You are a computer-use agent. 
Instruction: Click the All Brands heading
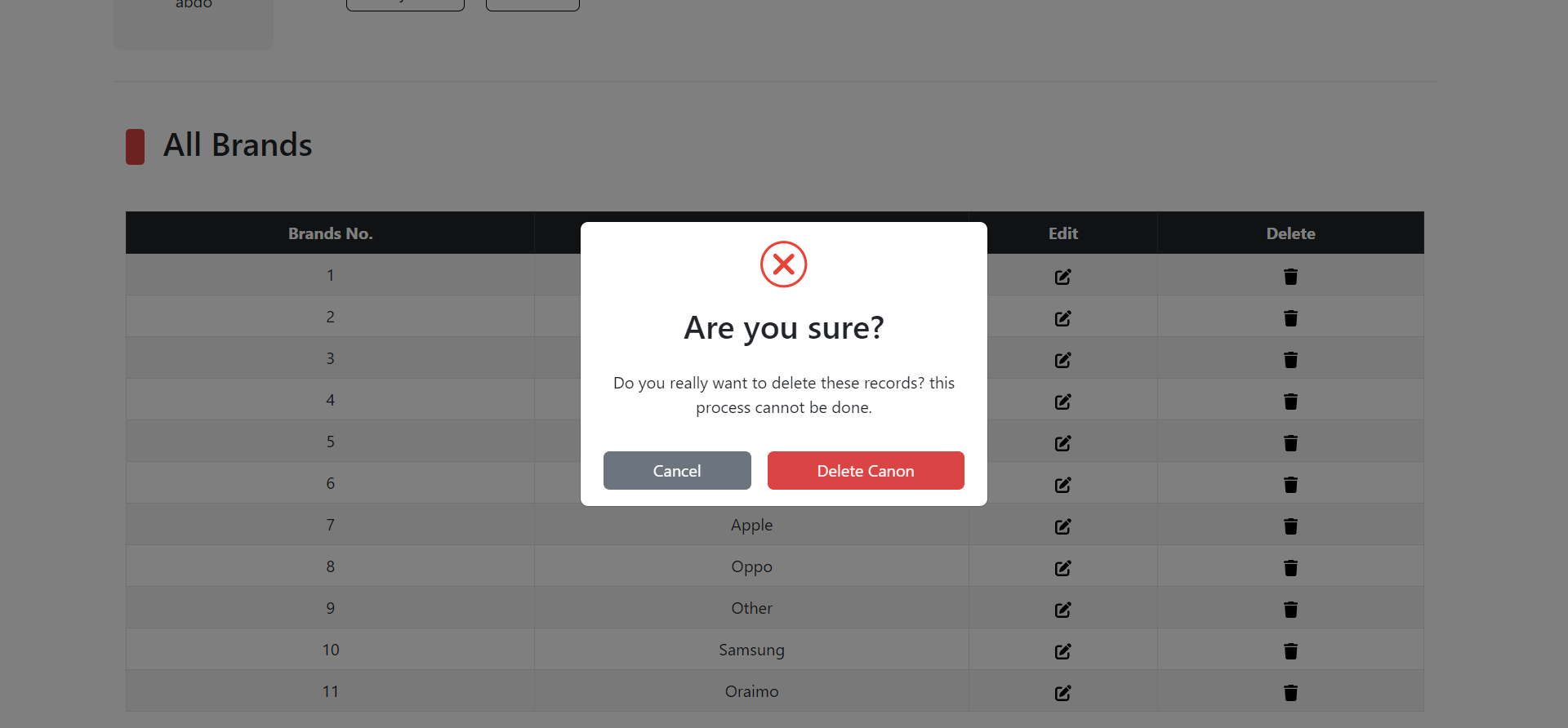(x=238, y=145)
